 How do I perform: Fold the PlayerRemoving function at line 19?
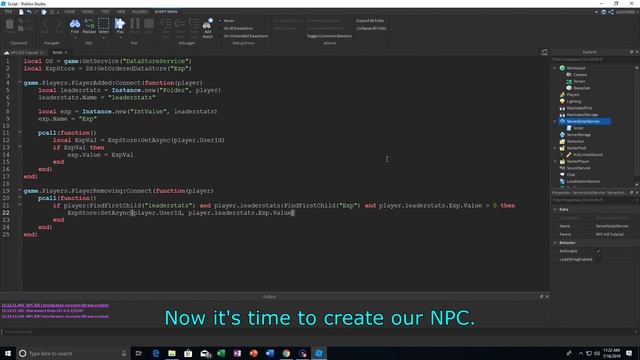[19, 190]
